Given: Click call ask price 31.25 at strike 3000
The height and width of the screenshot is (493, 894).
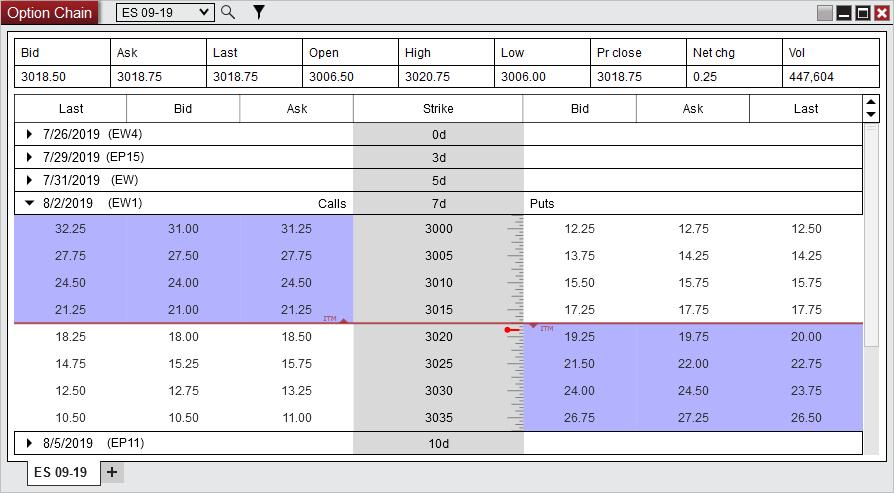Looking at the screenshot, I should [297, 229].
